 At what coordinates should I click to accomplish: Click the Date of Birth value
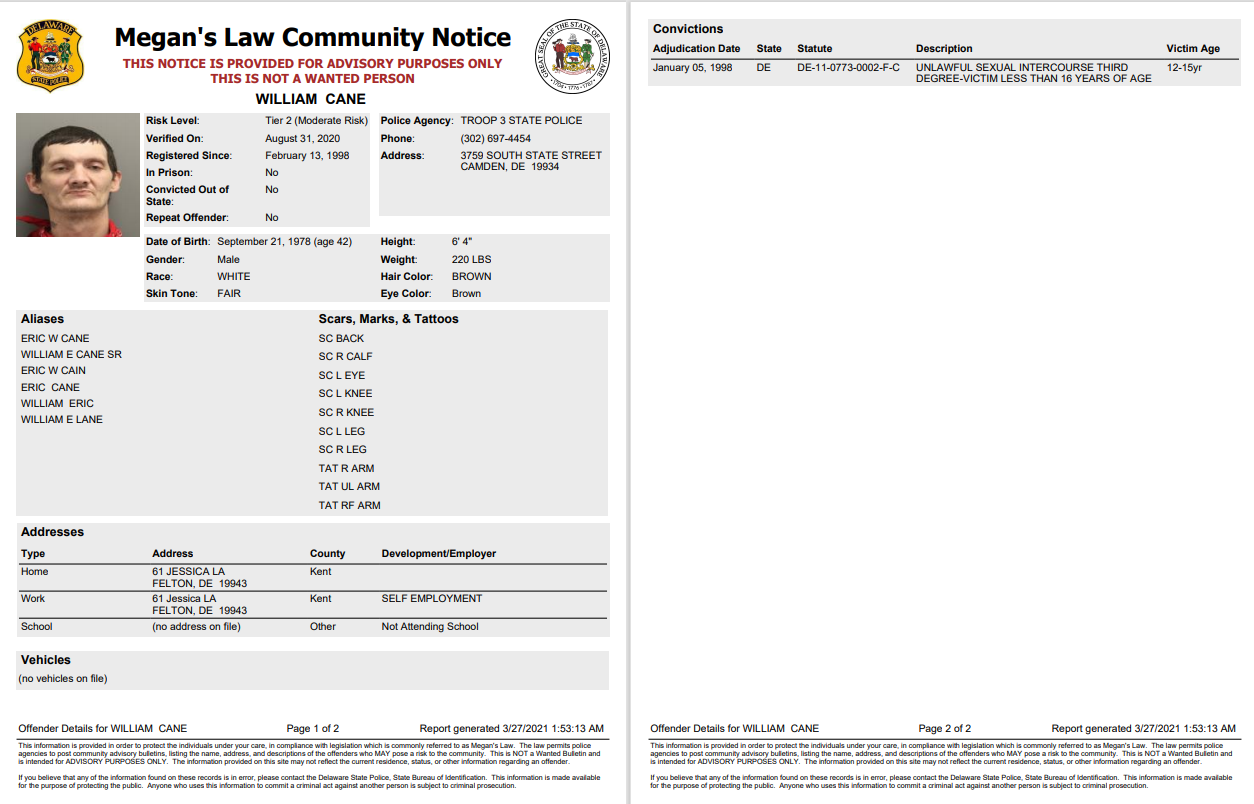(x=284, y=242)
